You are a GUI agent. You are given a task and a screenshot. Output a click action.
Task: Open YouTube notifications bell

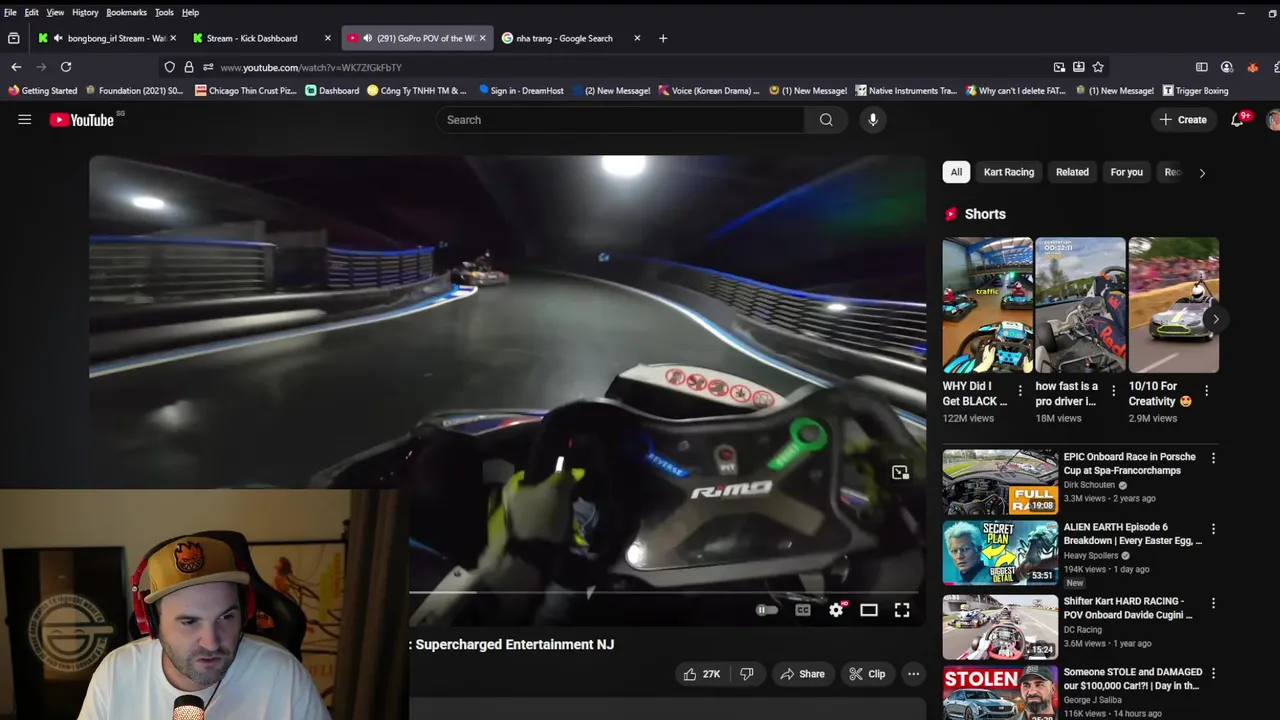pos(1237,120)
